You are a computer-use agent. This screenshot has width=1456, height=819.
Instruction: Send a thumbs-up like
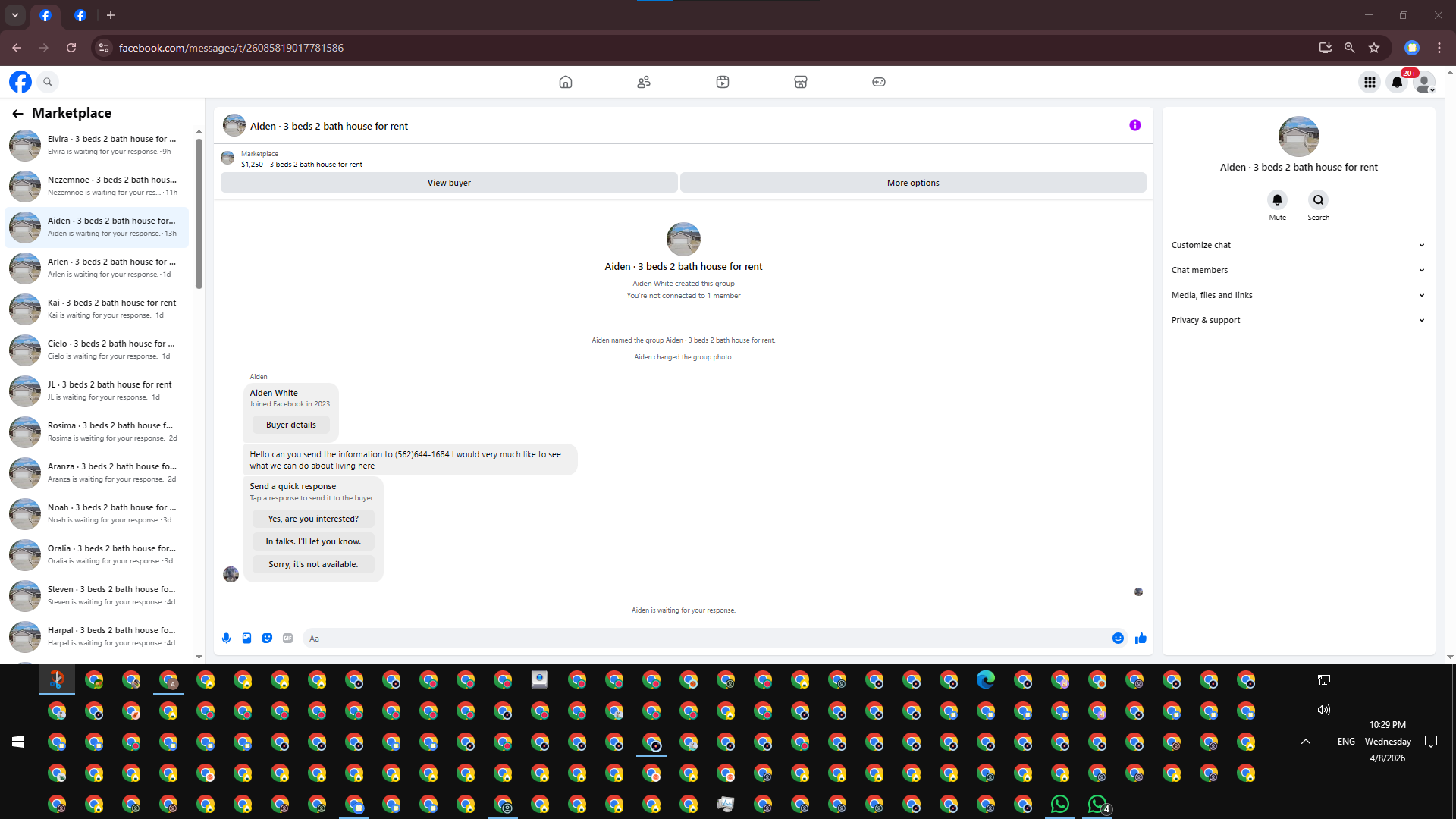pyautogui.click(x=1141, y=639)
